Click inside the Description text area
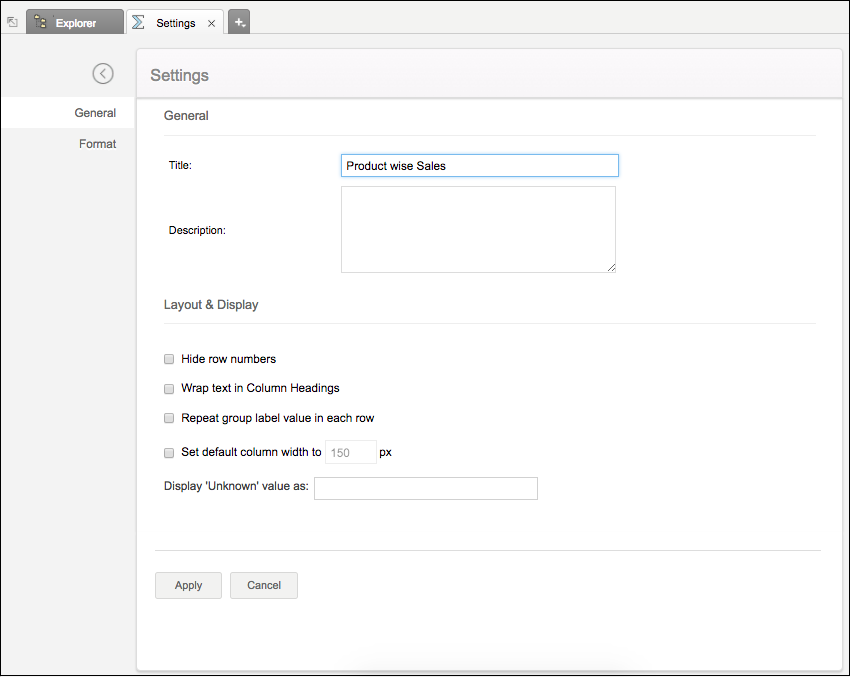This screenshot has height=677, width=850. [x=479, y=229]
